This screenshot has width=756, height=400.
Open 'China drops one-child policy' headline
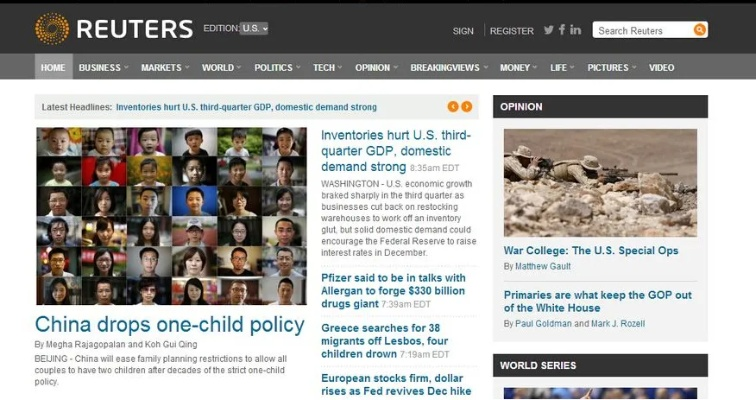click(x=170, y=325)
